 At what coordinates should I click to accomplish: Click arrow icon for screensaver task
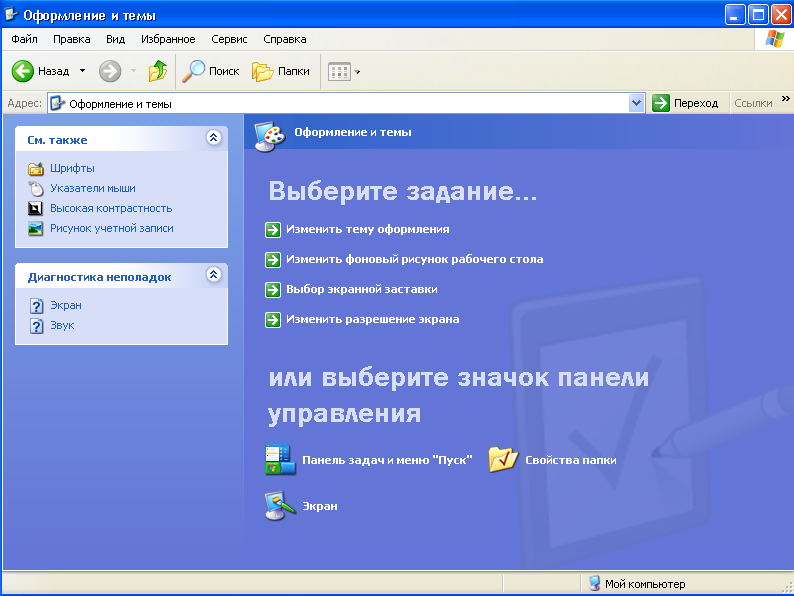point(273,290)
